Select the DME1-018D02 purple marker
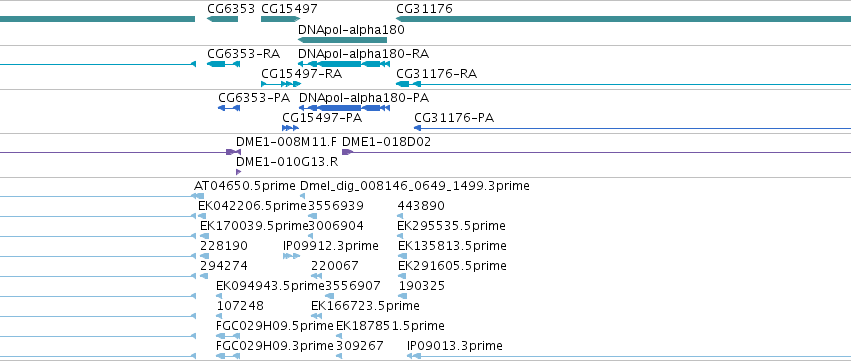Viewport: 851px width, 361px height. coord(347,152)
